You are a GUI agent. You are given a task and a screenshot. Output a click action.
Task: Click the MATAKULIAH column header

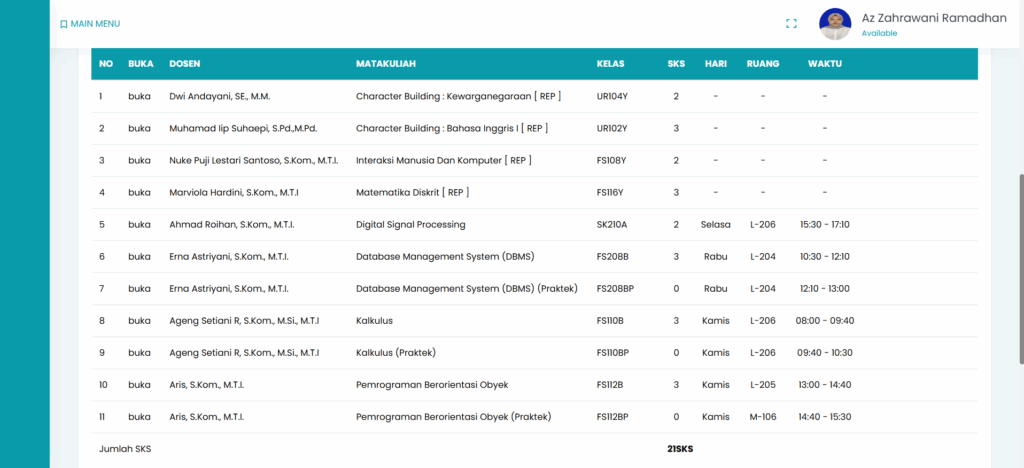click(x=385, y=64)
